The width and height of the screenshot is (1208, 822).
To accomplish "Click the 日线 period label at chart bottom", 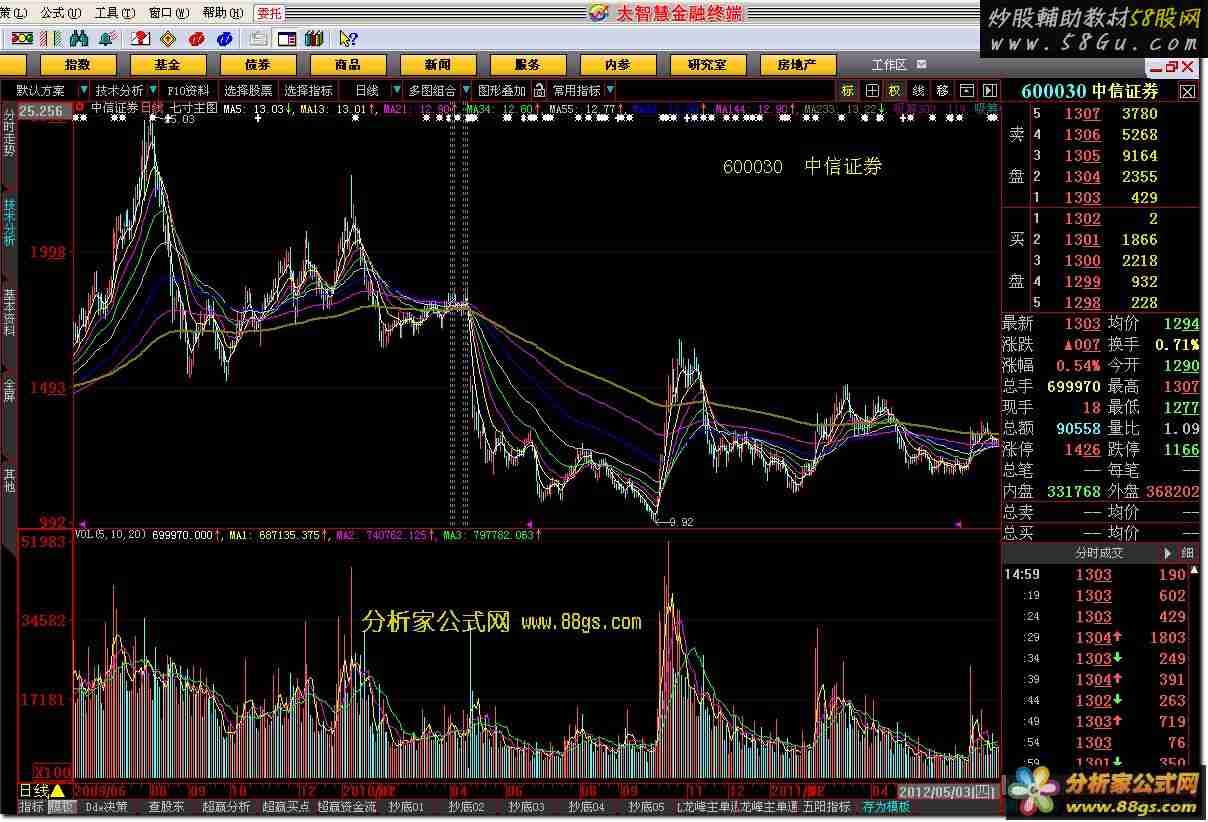I will (x=34, y=791).
